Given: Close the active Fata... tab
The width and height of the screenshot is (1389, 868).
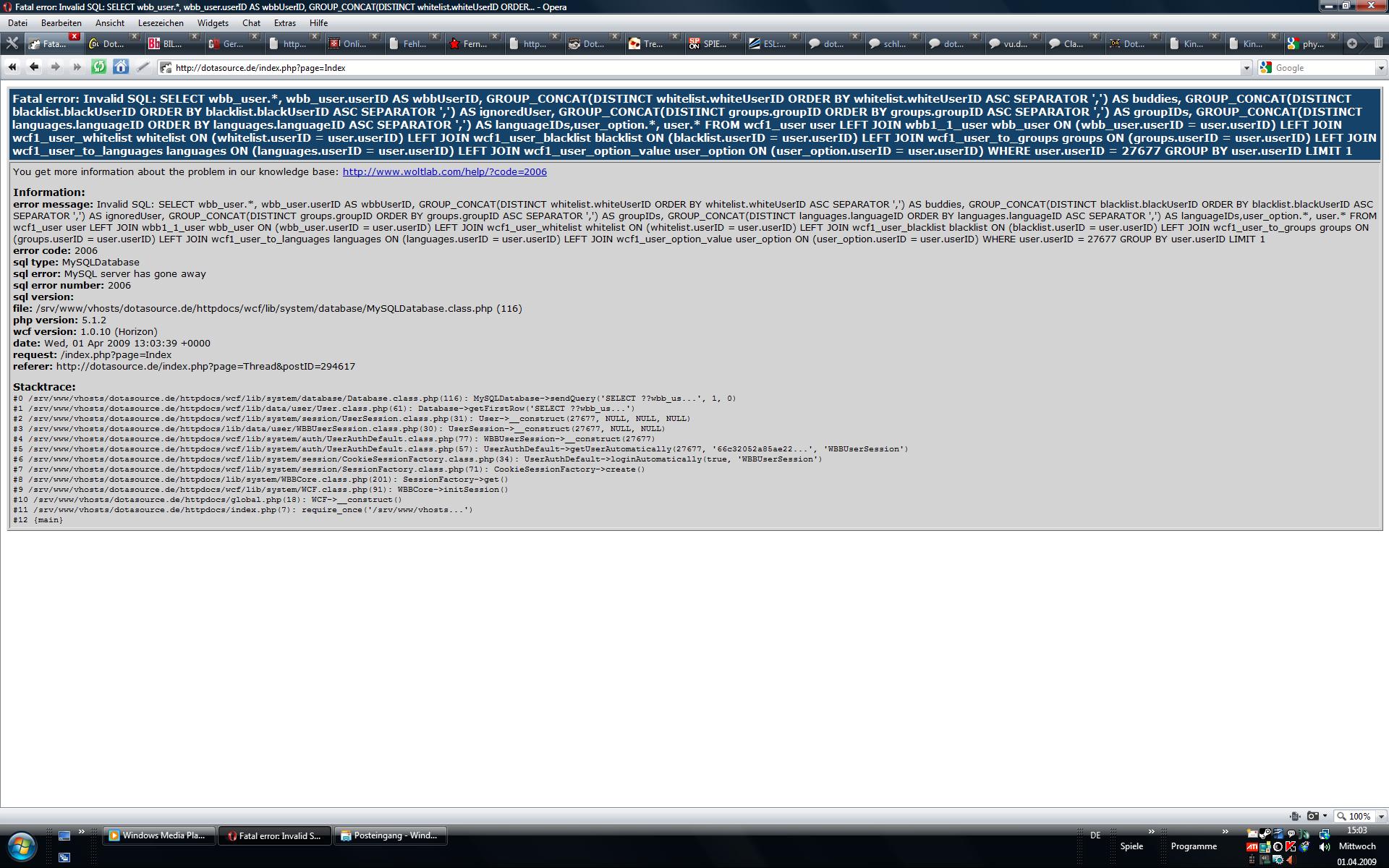Looking at the screenshot, I should click(74, 36).
